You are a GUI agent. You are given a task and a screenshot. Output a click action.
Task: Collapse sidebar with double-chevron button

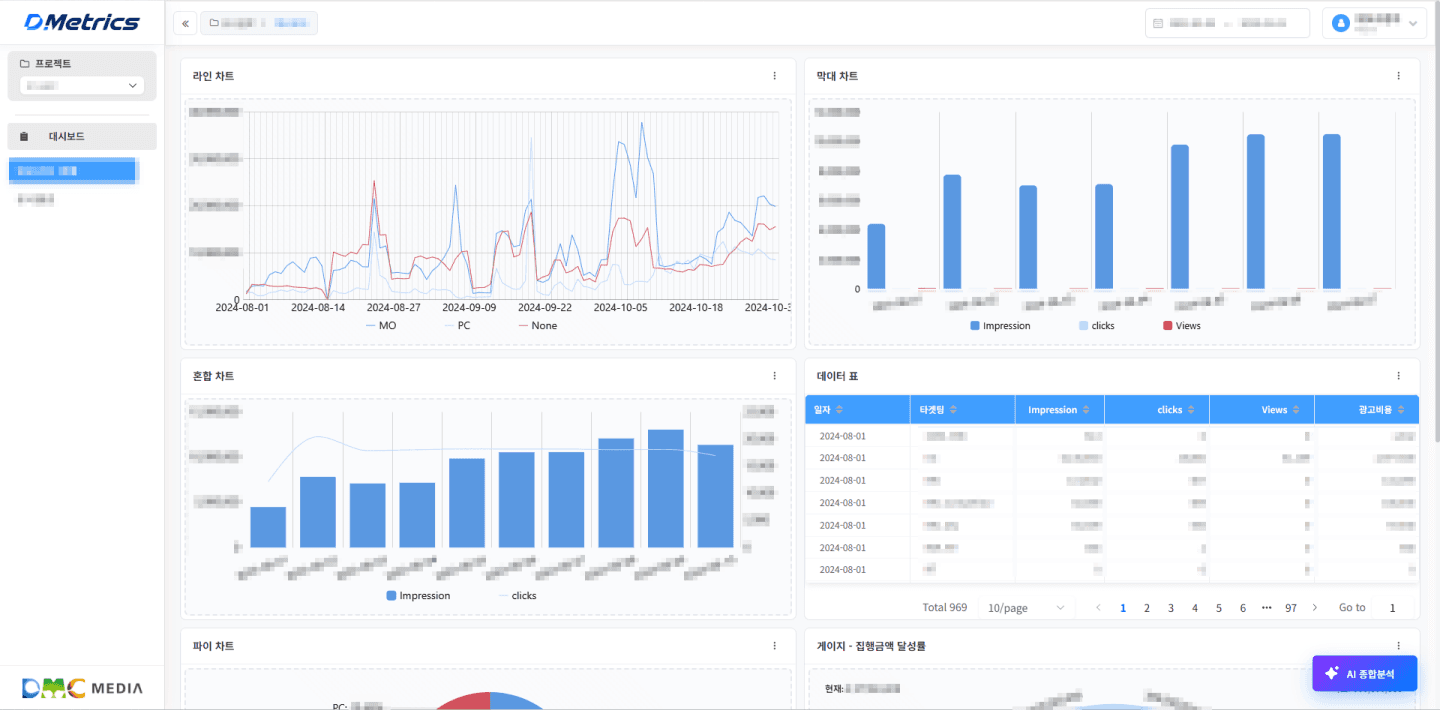point(185,23)
